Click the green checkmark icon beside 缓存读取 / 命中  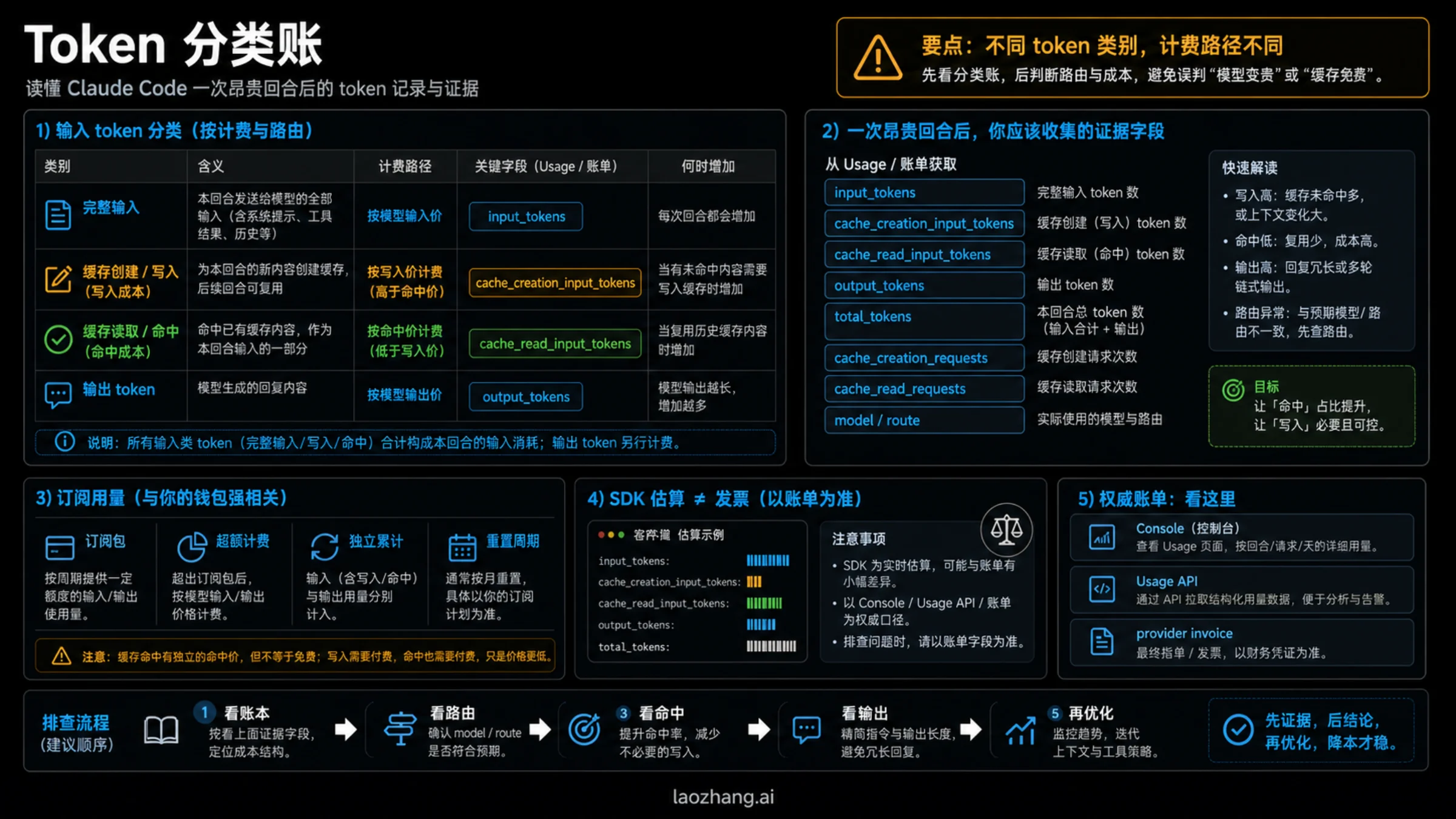point(58,340)
